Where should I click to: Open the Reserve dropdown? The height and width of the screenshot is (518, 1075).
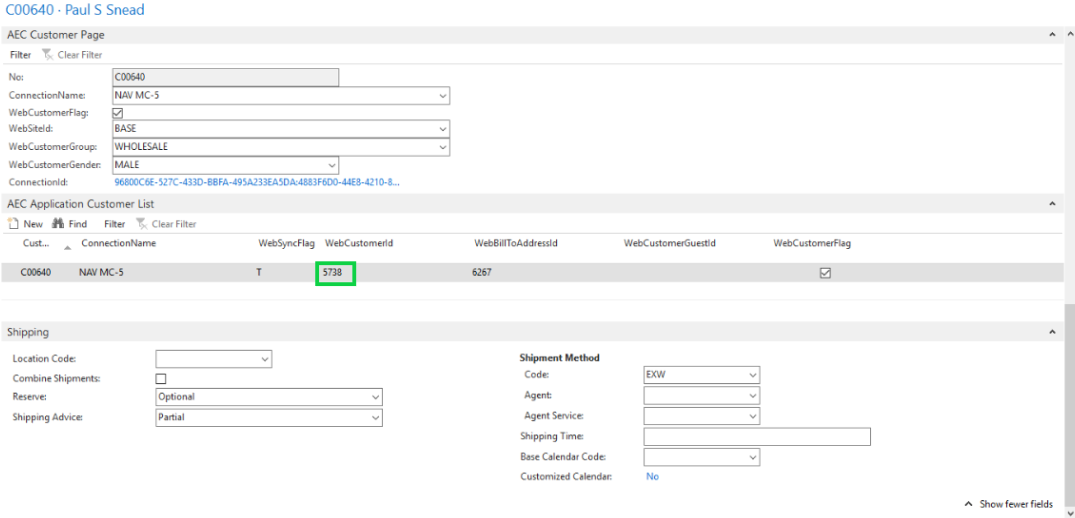tap(376, 397)
